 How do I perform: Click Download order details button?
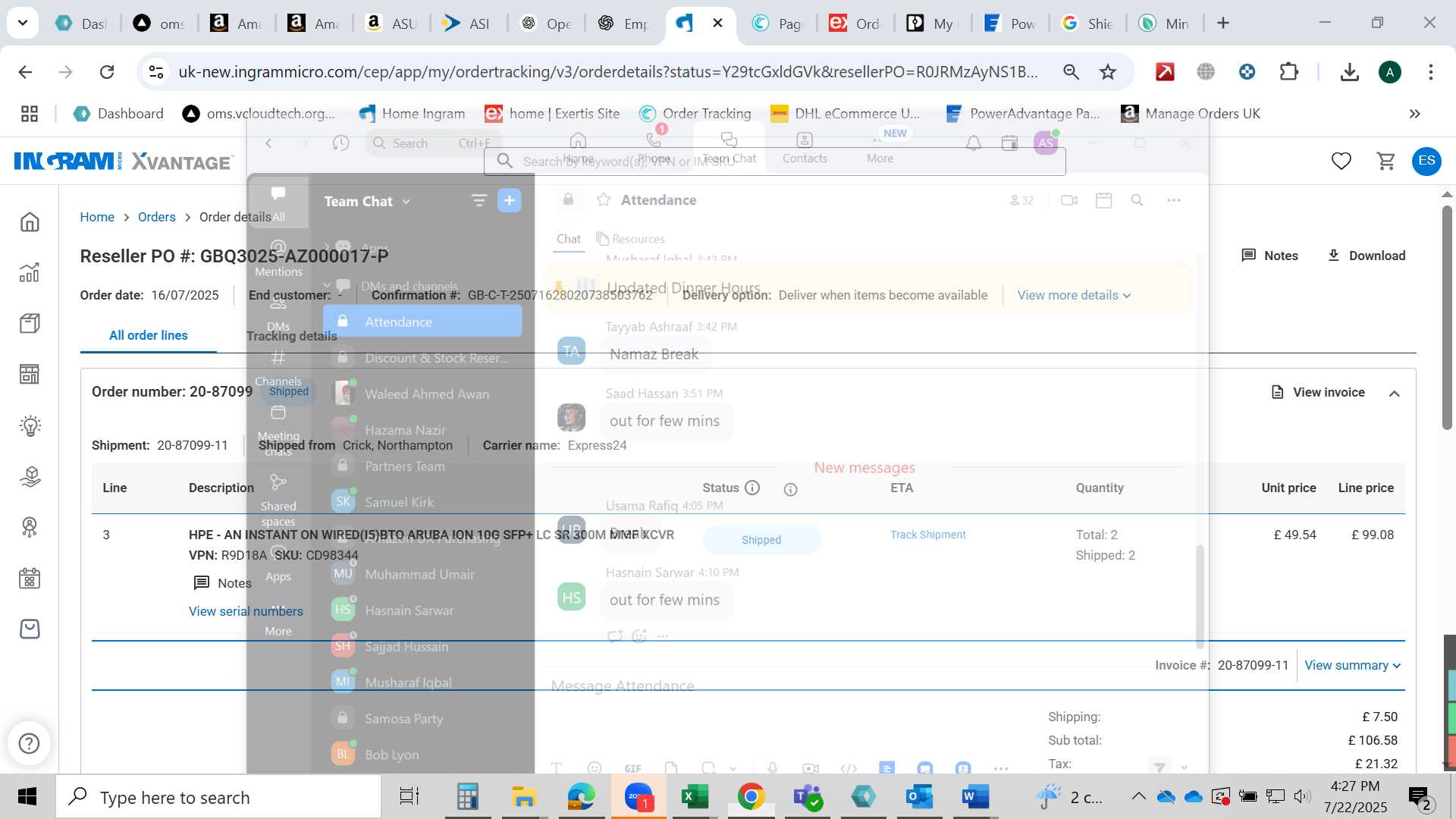[1366, 256]
